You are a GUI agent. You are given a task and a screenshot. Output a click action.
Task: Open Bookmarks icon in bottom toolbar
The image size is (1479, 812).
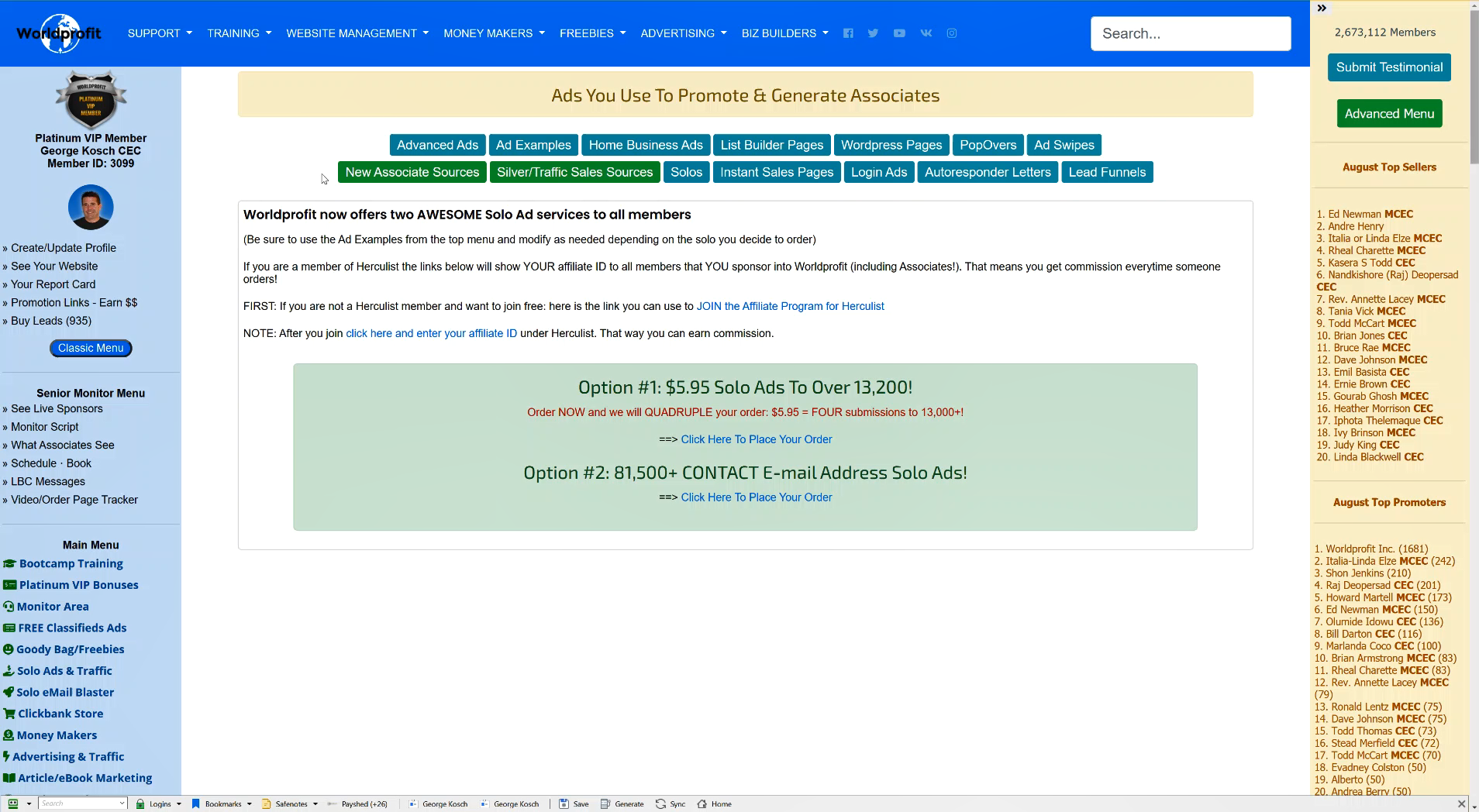pyautogui.click(x=196, y=803)
